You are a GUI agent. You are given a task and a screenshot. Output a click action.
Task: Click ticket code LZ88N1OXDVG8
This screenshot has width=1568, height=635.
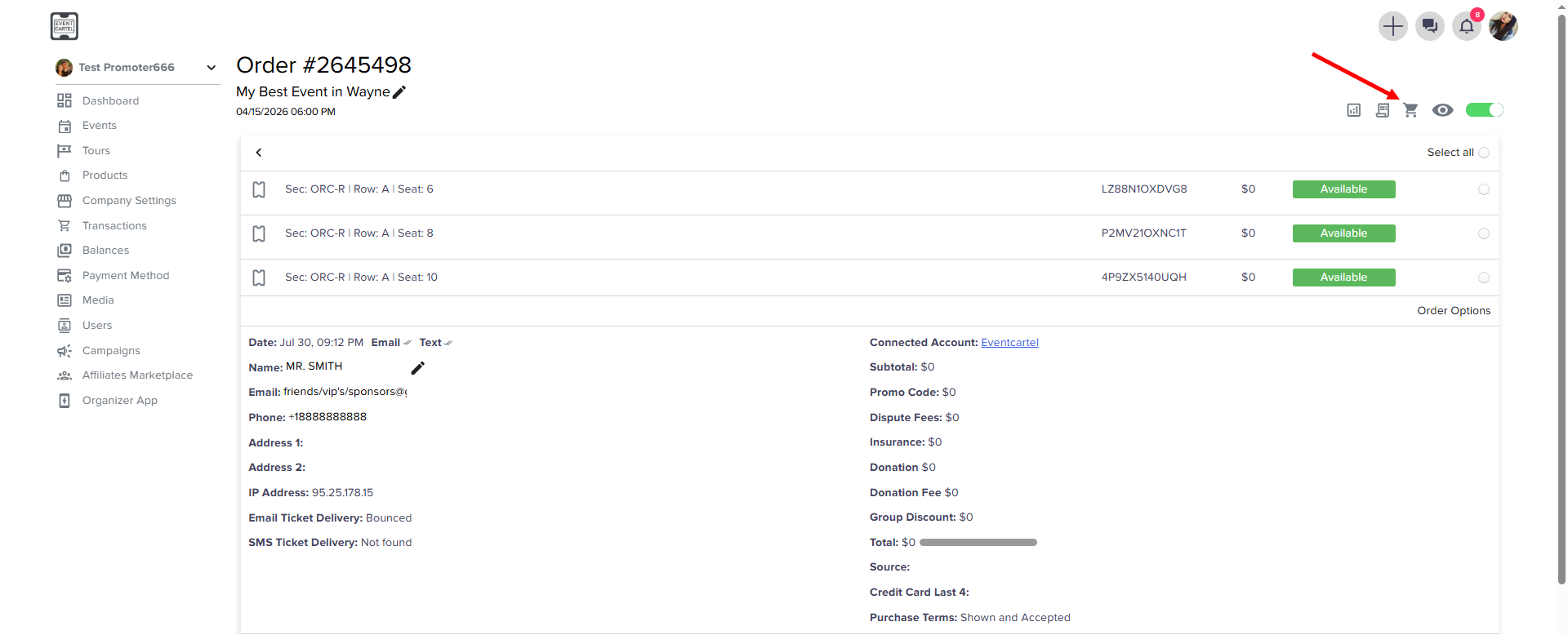(x=1144, y=189)
